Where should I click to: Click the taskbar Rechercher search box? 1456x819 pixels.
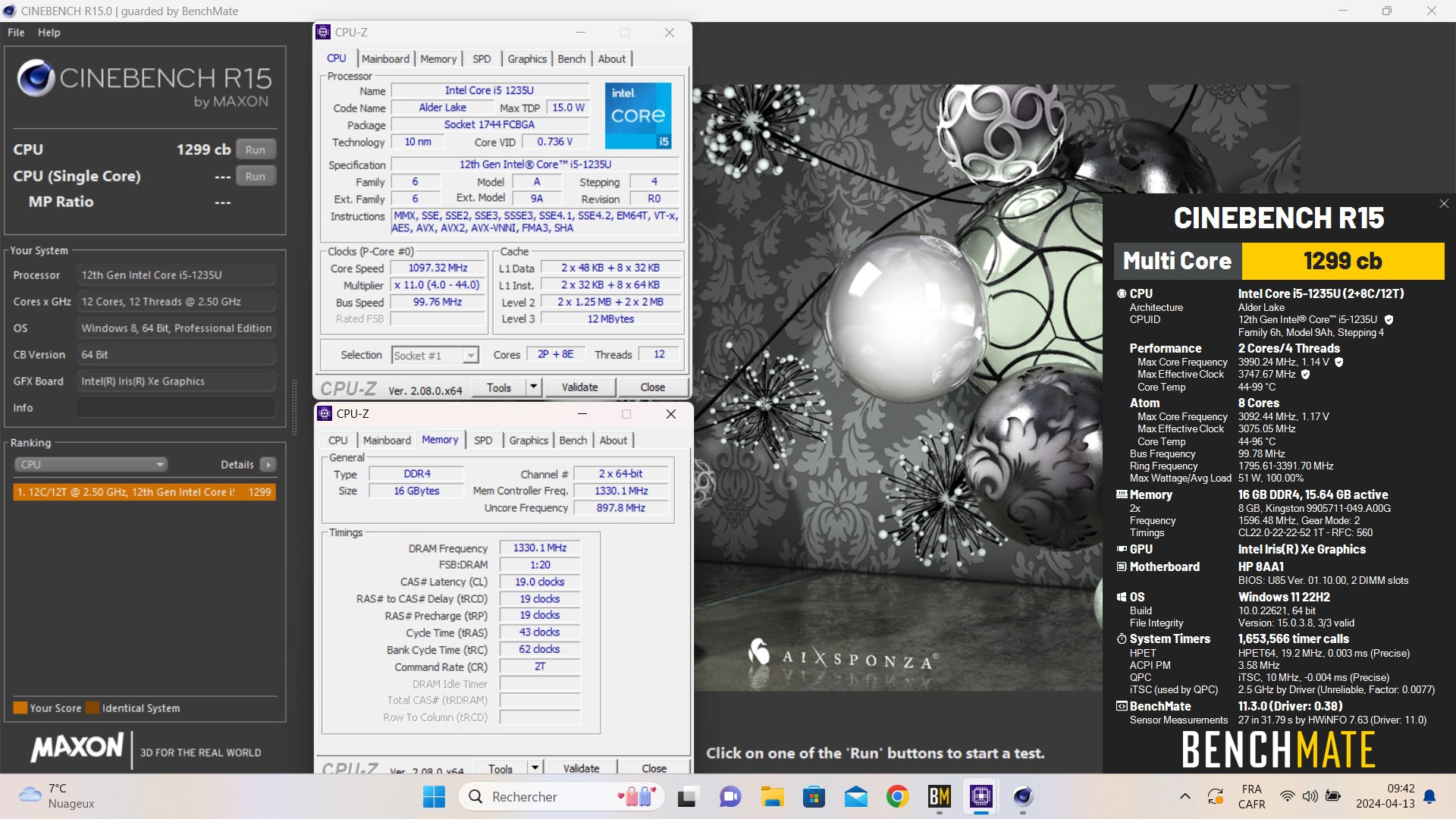(561, 796)
